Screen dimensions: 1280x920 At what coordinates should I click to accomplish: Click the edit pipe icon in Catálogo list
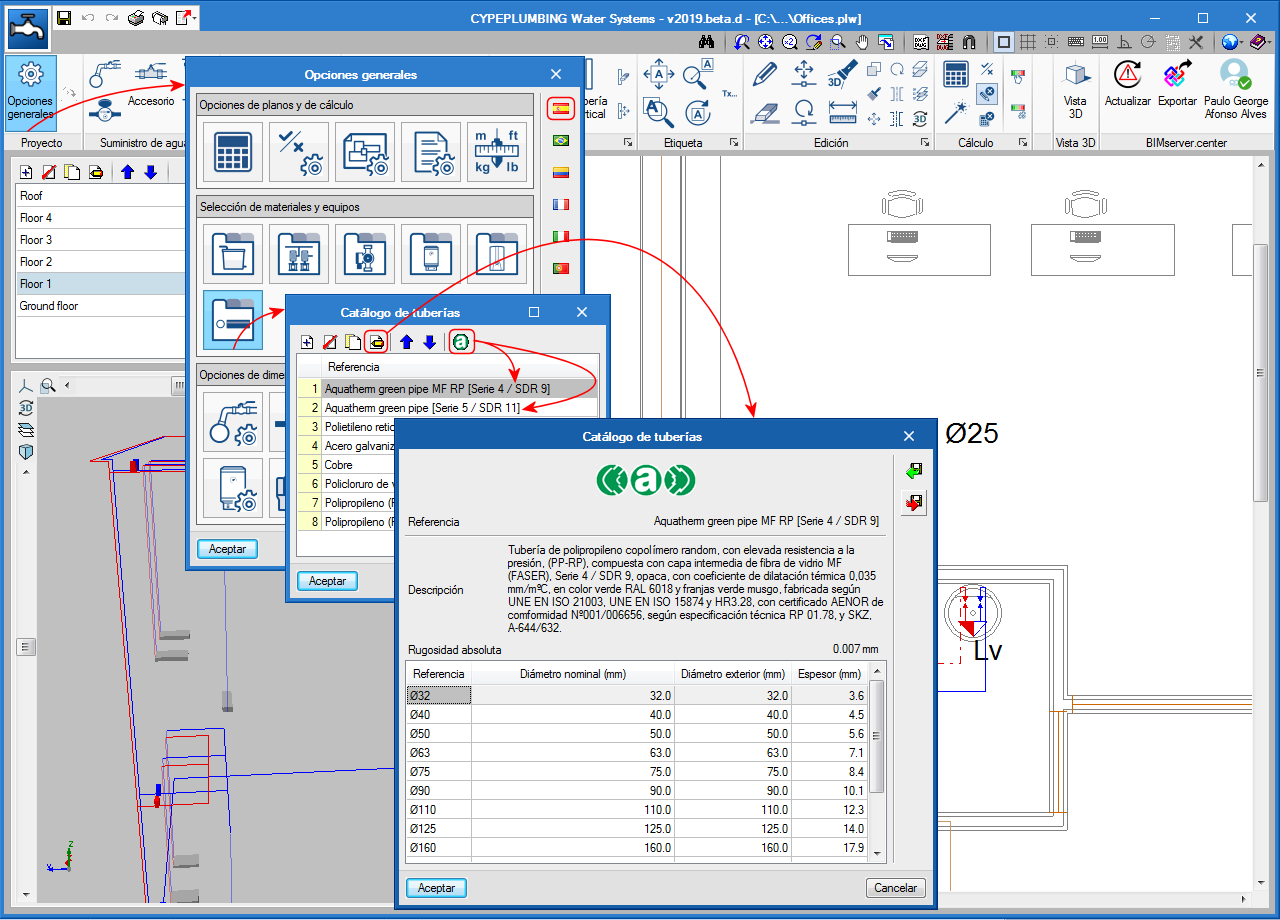pos(376,342)
